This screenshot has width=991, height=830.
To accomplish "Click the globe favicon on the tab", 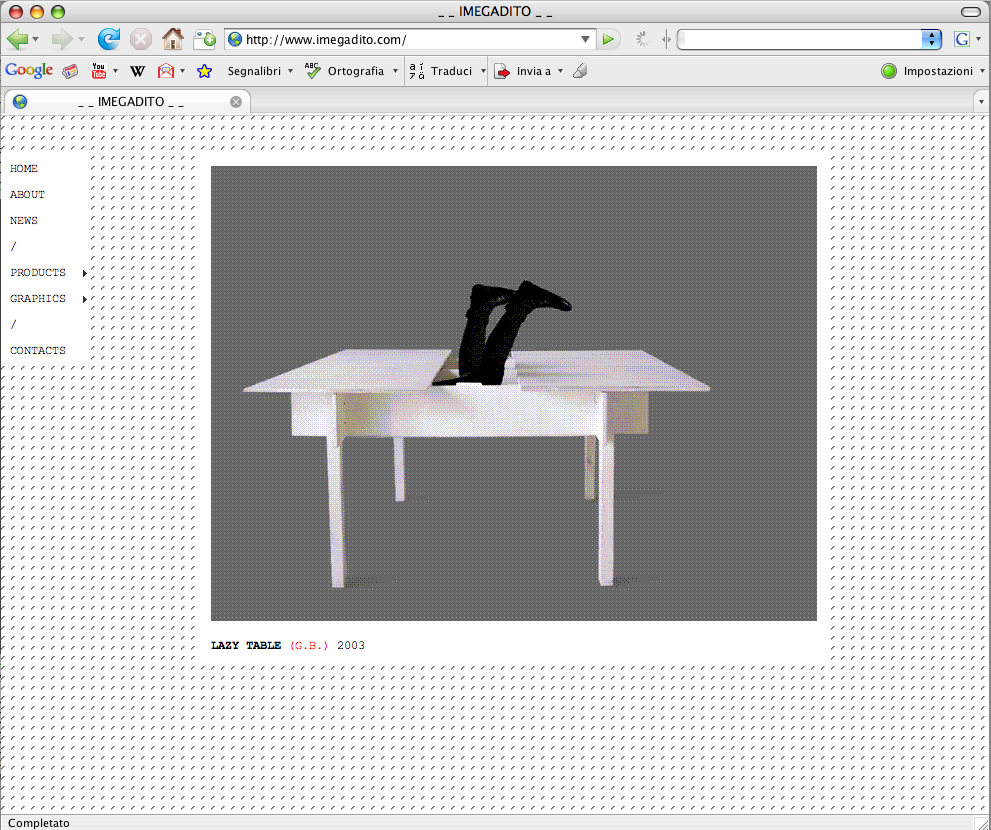I will 20,102.
